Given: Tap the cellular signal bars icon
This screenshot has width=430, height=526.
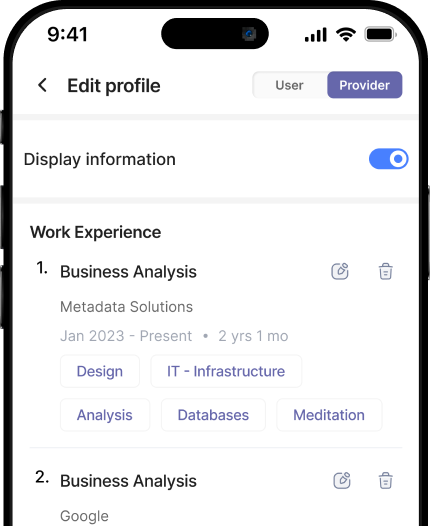Looking at the screenshot, I should coord(315,35).
